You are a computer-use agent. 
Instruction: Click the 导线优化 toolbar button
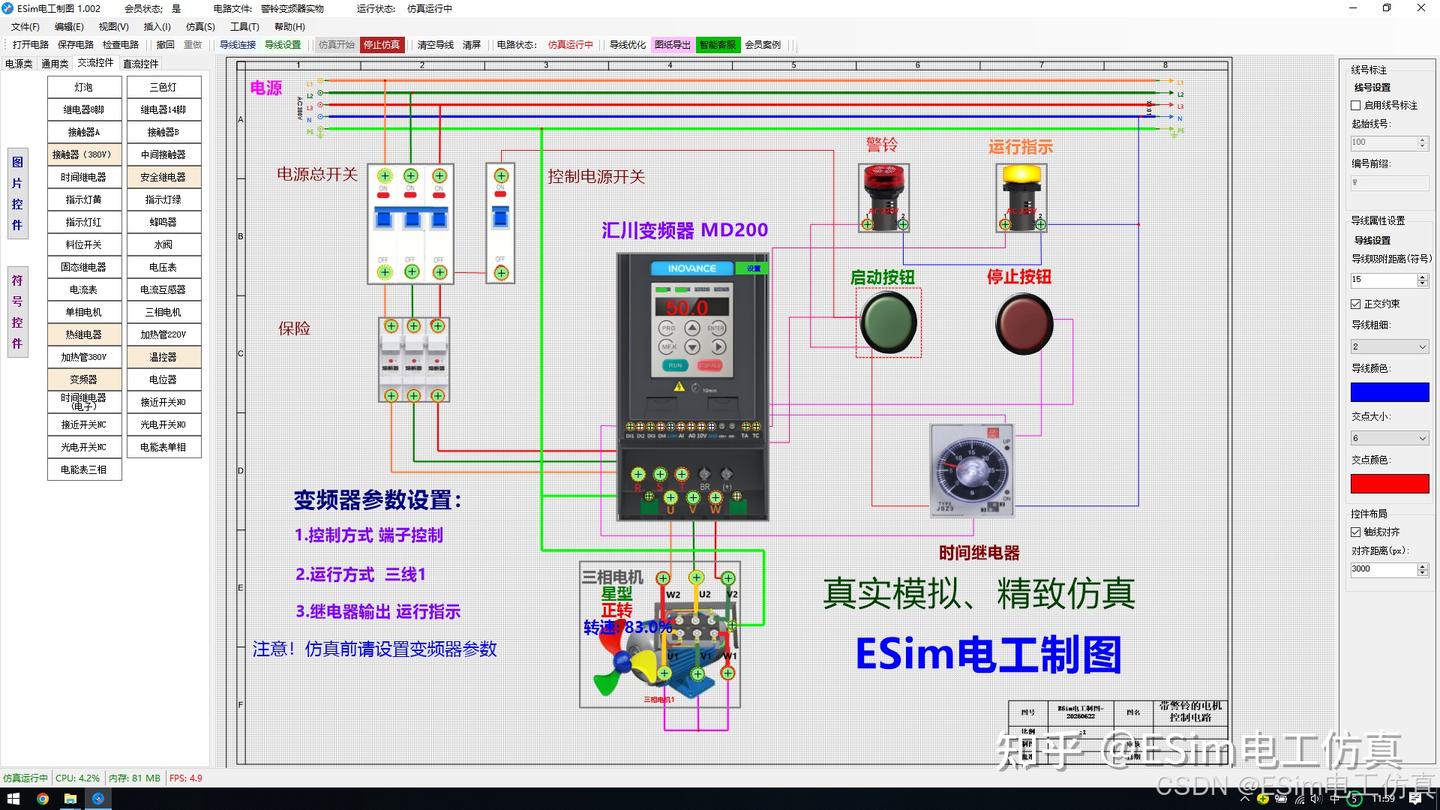coord(627,45)
